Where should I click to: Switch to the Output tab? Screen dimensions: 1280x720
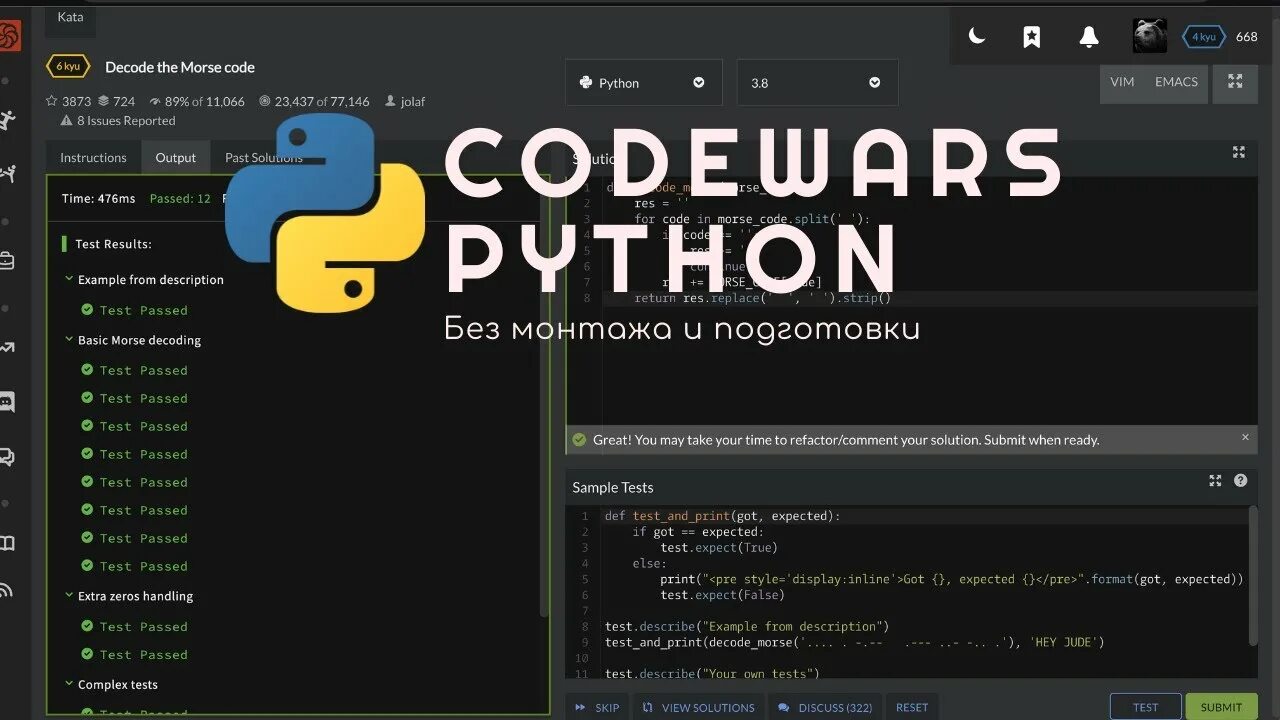(176, 157)
